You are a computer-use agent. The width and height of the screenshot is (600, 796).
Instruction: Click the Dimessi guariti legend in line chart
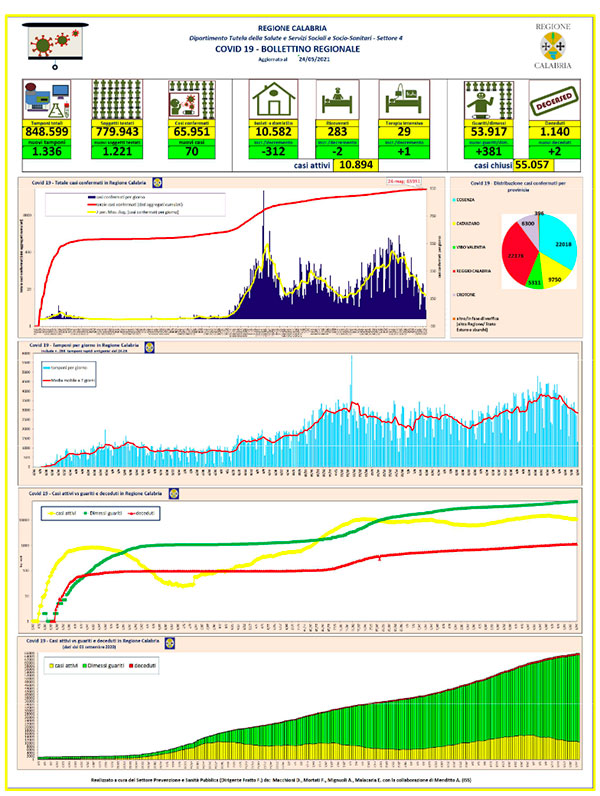tap(102, 513)
